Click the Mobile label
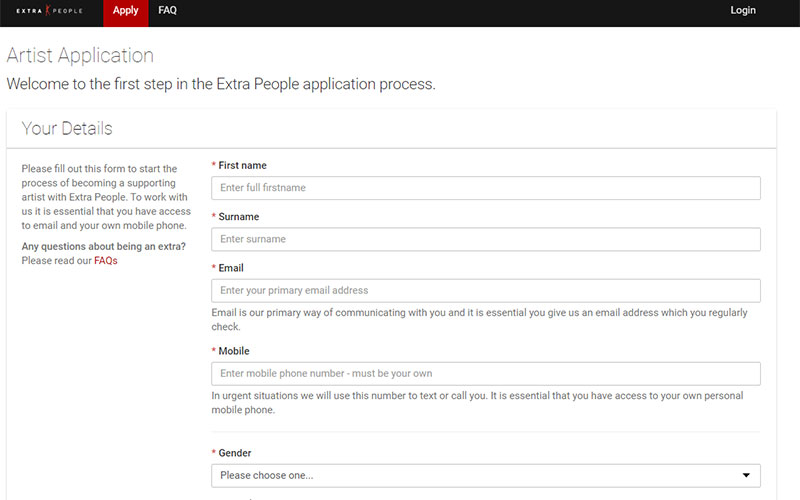The image size is (800, 500). [x=234, y=351]
